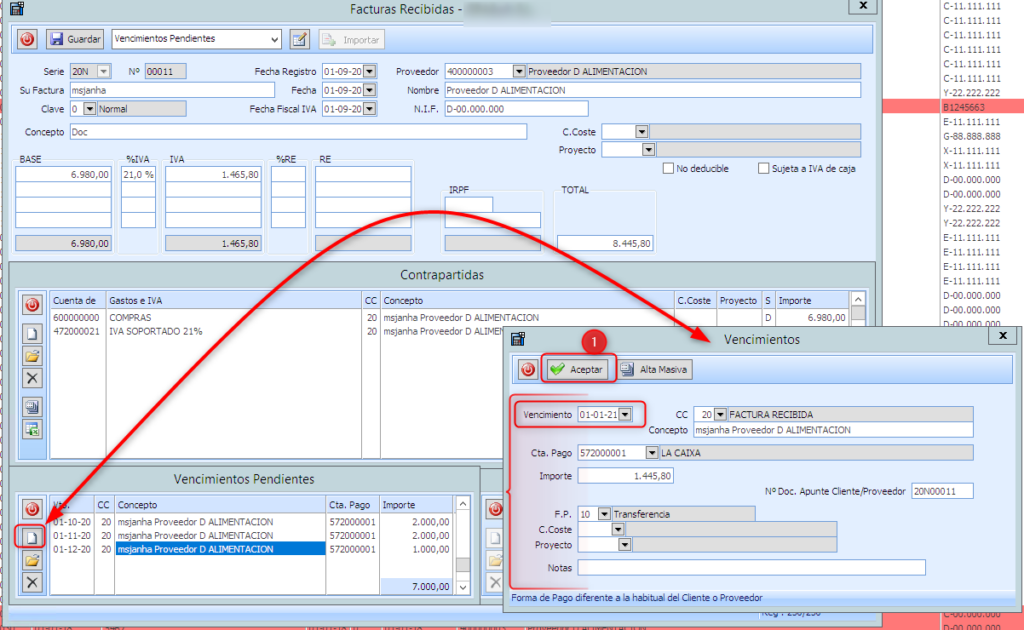
Task: Enable the No deducible checkbox
Action: 668,168
